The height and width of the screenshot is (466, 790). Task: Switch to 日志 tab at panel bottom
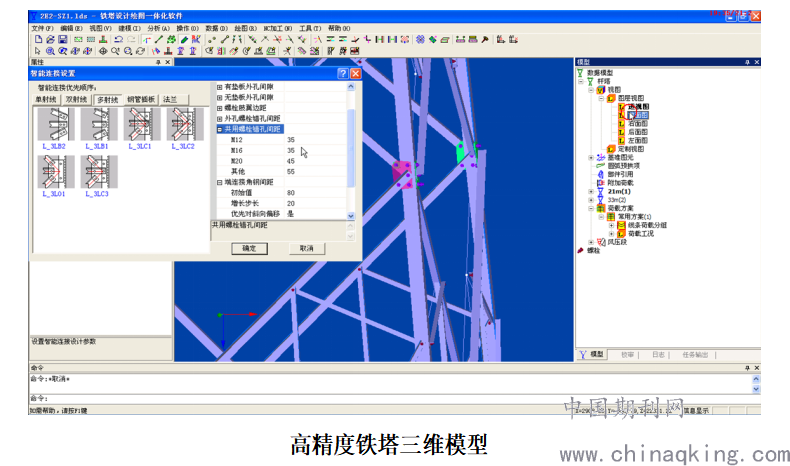pos(658,355)
